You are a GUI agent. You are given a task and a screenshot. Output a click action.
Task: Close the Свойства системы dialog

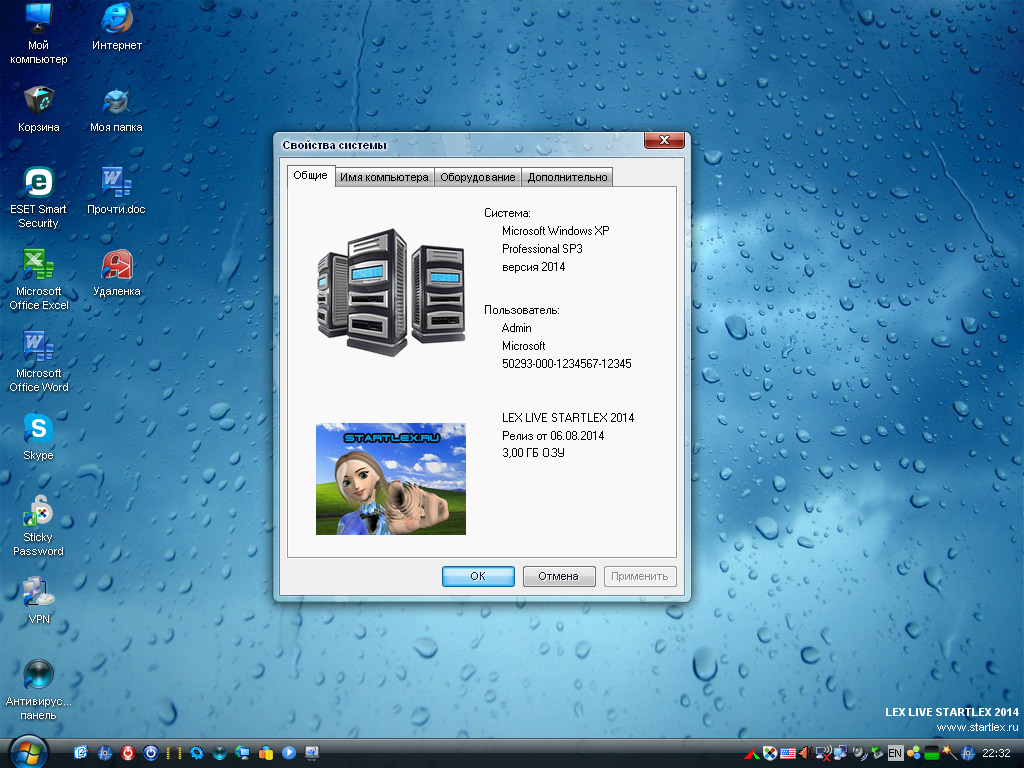664,140
